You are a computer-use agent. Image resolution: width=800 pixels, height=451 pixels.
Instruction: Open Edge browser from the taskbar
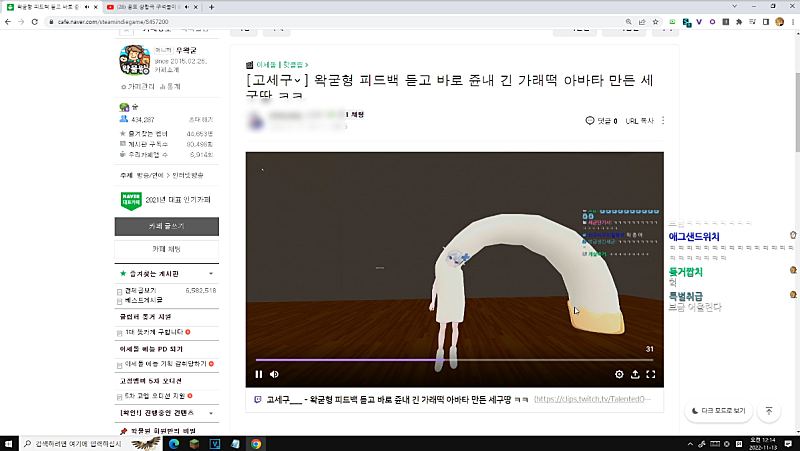[173, 443]
